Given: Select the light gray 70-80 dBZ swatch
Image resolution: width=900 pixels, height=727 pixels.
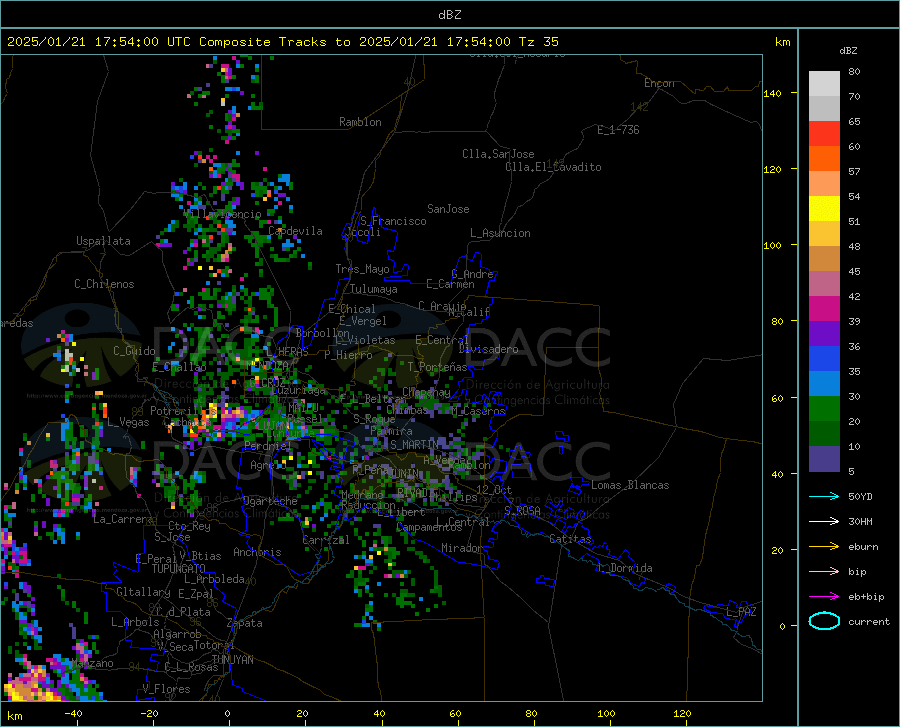Looking at the screenshot, I should [x=824, y=84].
